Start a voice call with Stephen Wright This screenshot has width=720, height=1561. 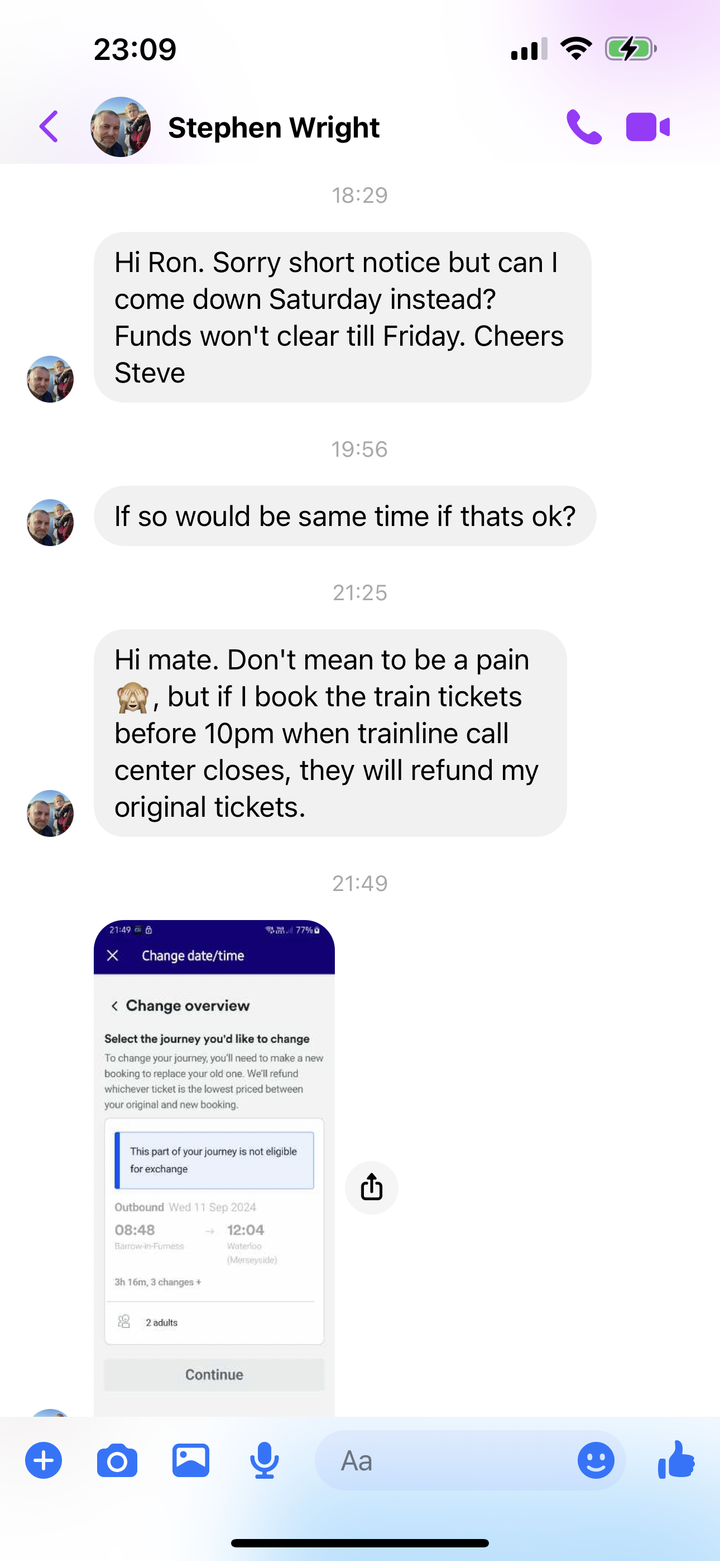point(584,127)
